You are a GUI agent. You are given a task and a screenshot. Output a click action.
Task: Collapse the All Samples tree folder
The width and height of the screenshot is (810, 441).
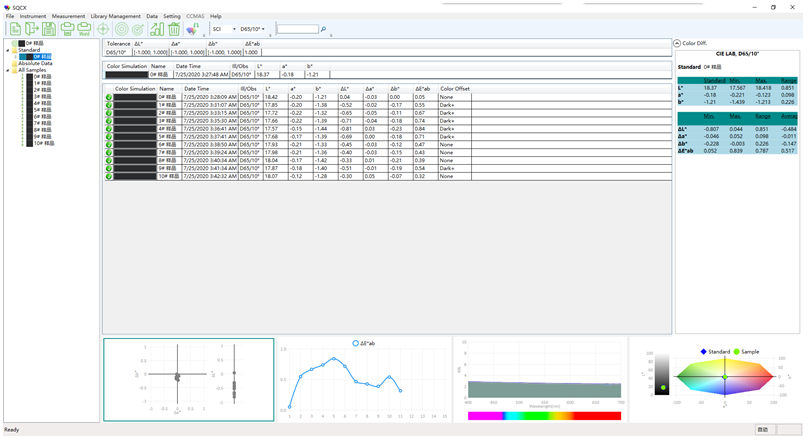click(6, 69)
